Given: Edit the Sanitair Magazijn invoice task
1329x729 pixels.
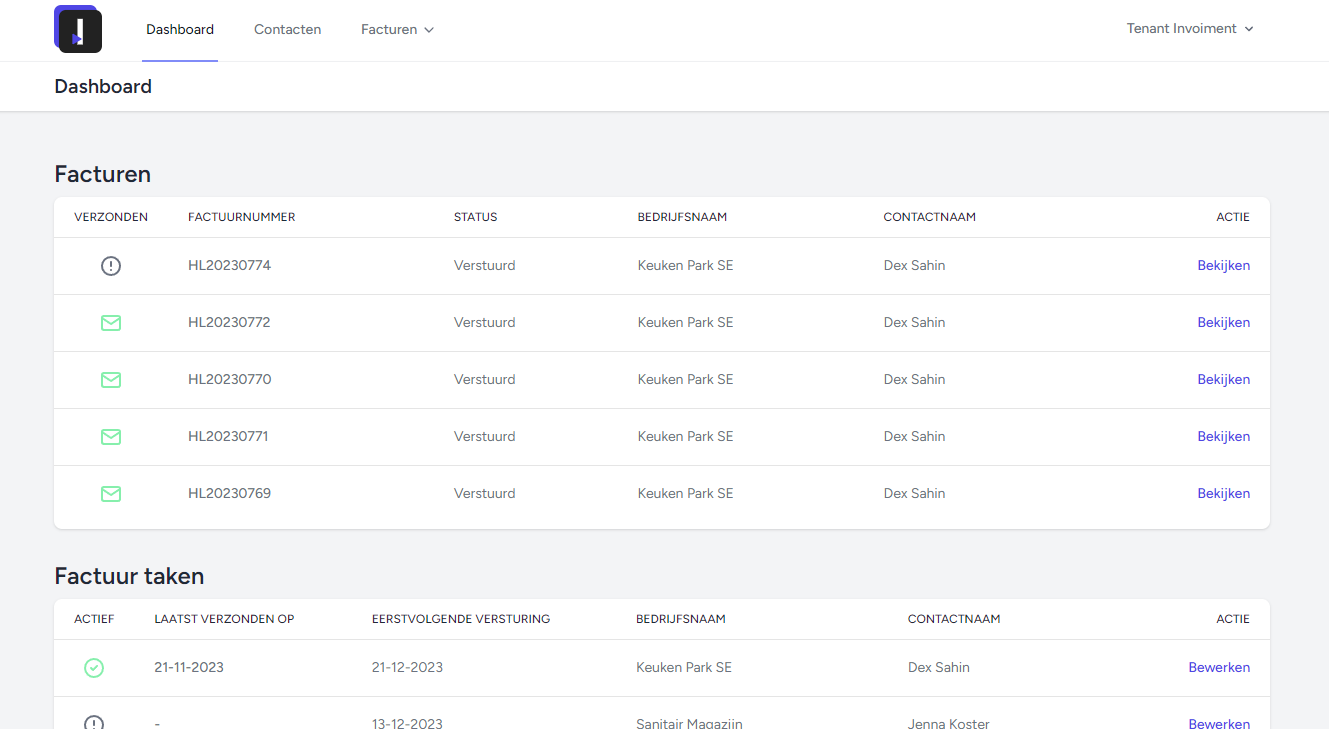Looking at the screenshot, I should click(1218, 723).
